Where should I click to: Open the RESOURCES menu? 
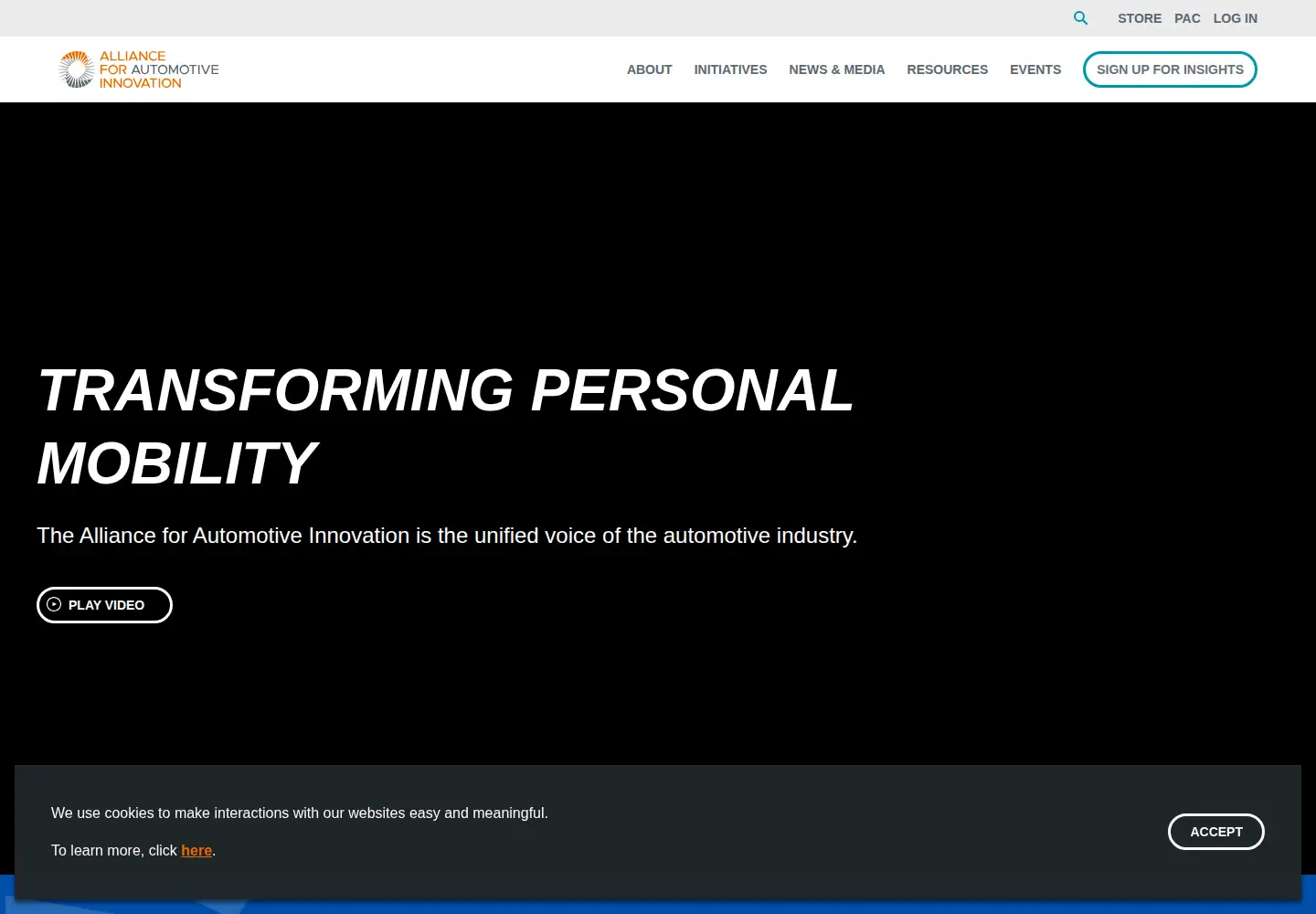pos(947,69)
